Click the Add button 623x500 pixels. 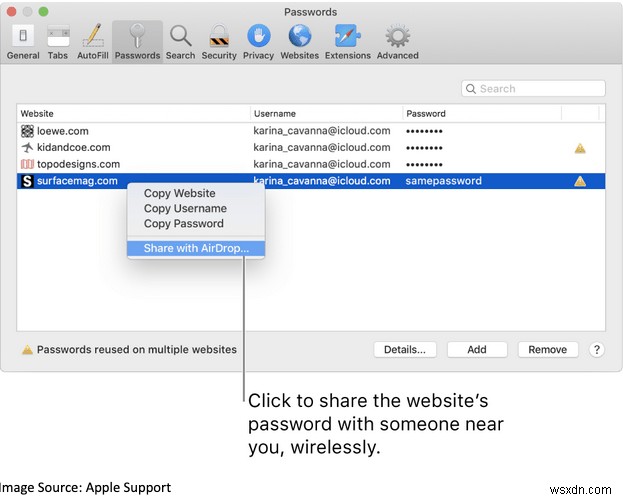(x=477, y=350)
